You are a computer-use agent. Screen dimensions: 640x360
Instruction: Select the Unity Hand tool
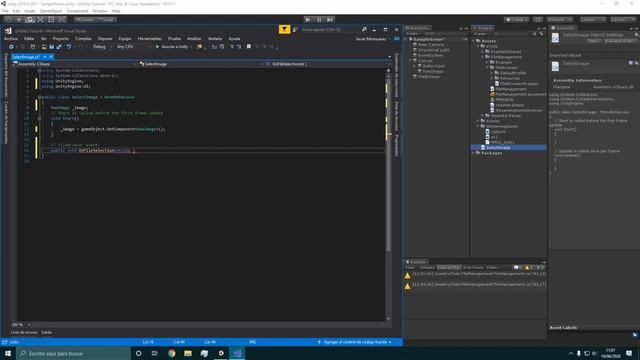point(8,20)
